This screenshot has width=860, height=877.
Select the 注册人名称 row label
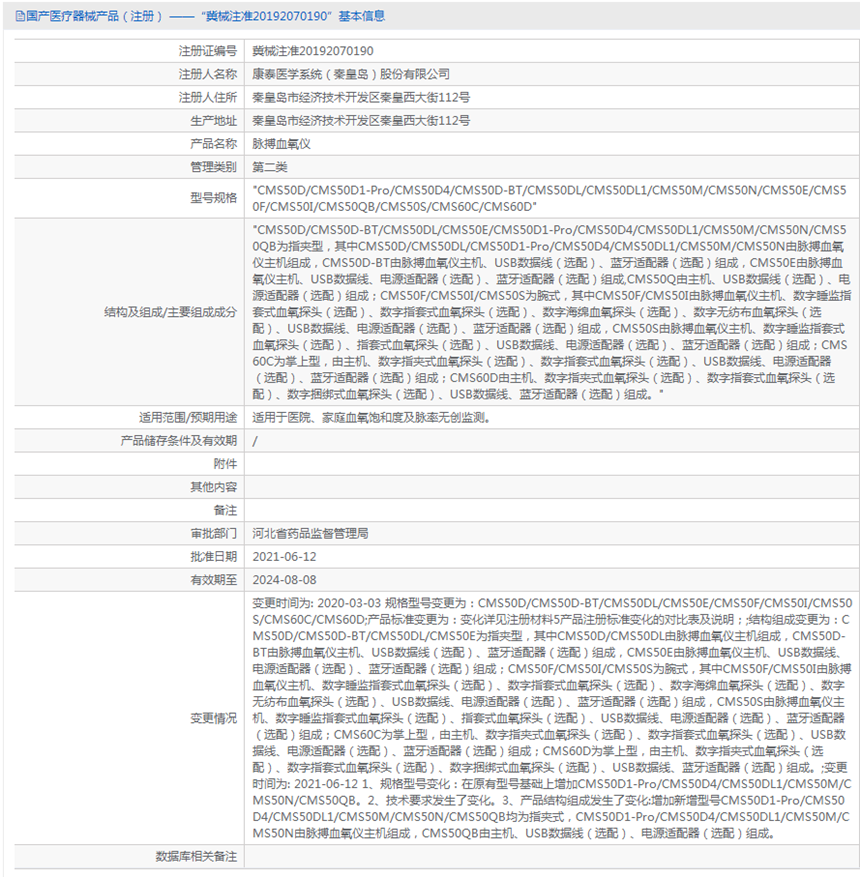[208, 74]
